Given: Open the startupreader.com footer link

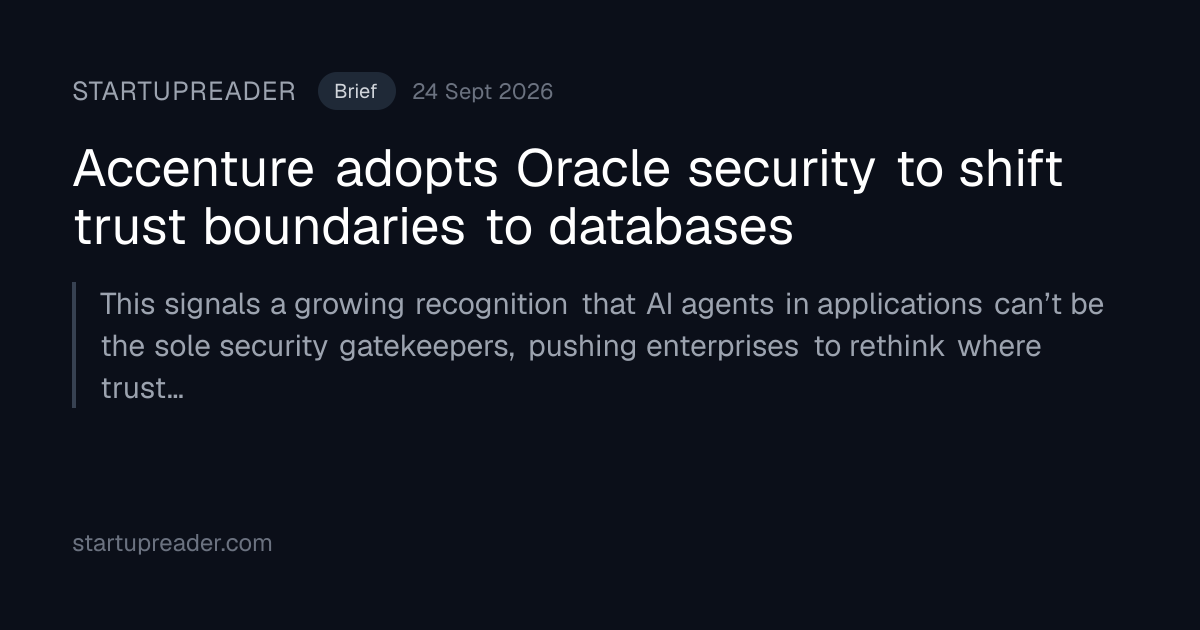Looking at the screenshot, I should coord(172,543).
